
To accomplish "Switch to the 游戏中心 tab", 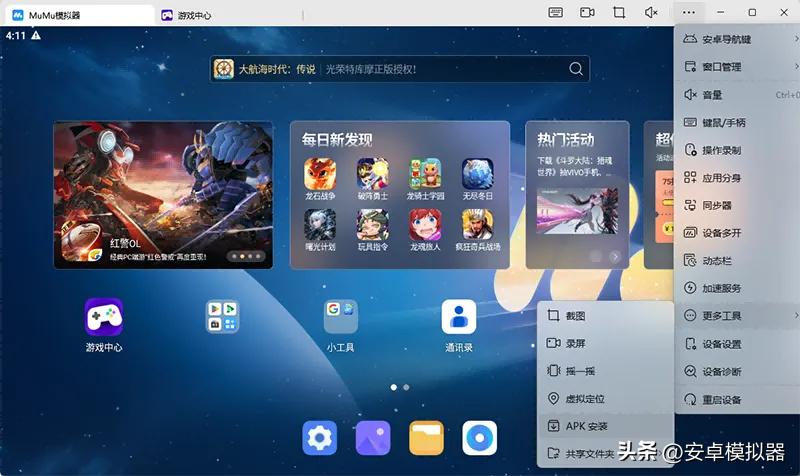I will click(x=193, y=15).
